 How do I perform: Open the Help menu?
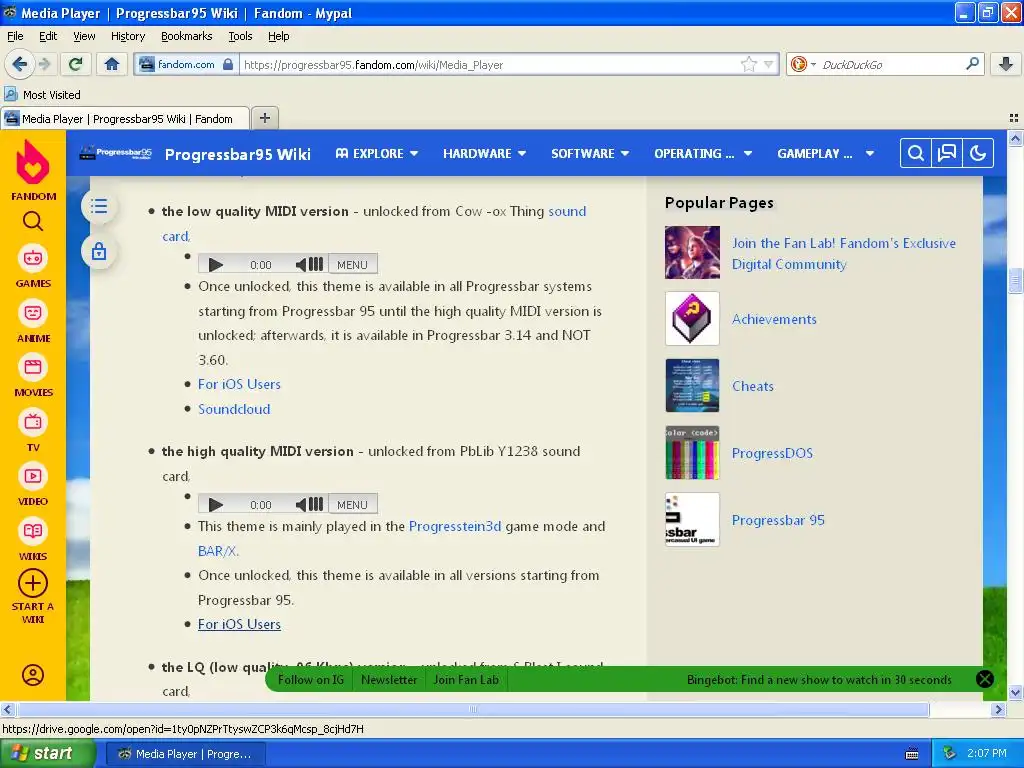[x=278, y=36]
